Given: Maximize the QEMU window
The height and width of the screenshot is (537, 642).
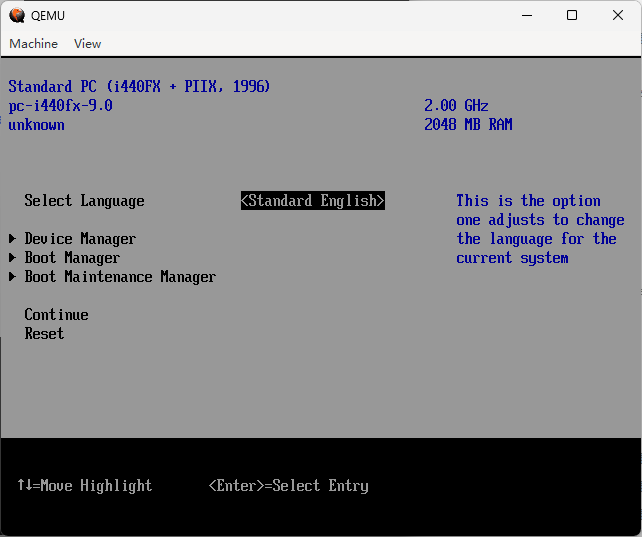Looking at the screenshot, I should pyautogui.click(x=572, y=16).
